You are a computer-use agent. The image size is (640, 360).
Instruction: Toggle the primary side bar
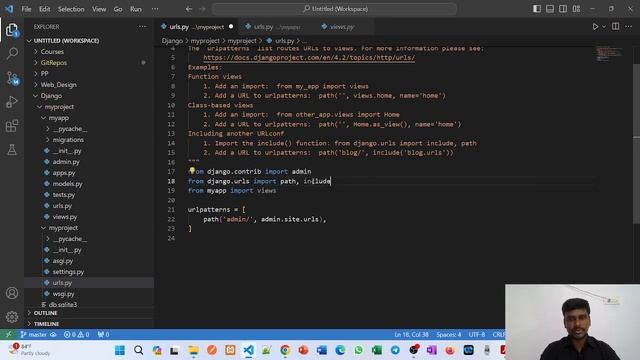pyautogui.click(x=537, y=9)
